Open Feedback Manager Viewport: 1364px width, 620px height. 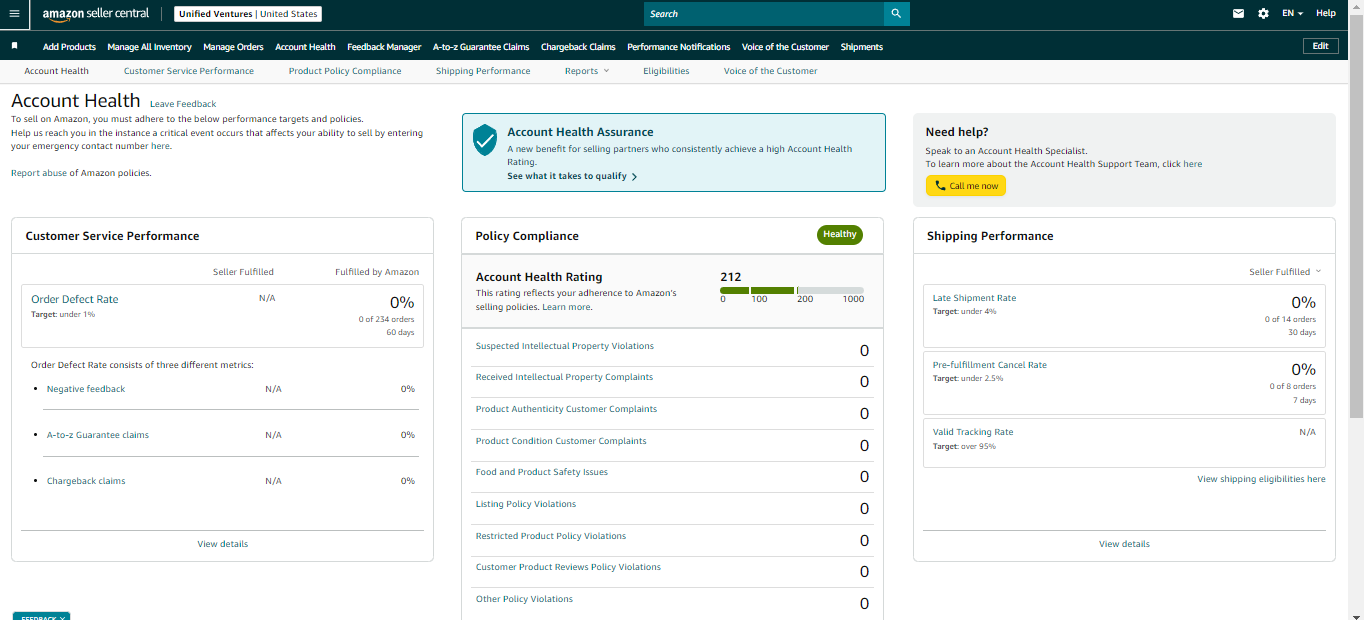point(384,47)
